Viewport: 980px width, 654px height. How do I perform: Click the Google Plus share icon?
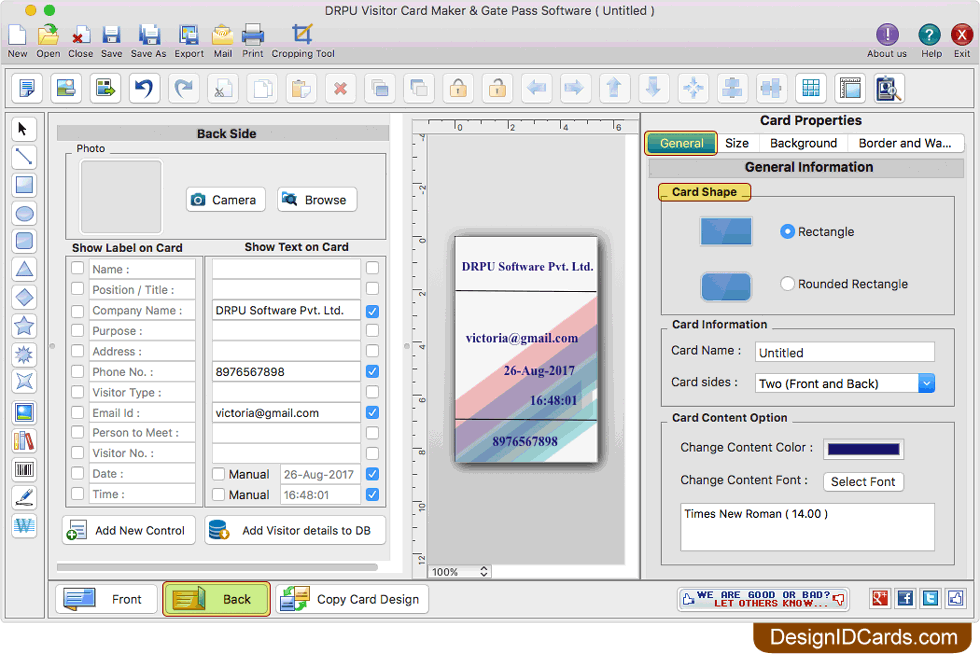coord(879,598)
